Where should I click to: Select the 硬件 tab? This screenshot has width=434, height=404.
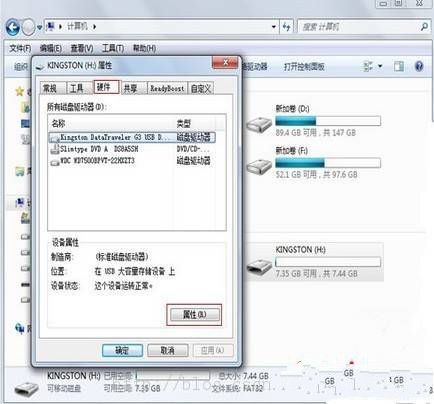106,87
